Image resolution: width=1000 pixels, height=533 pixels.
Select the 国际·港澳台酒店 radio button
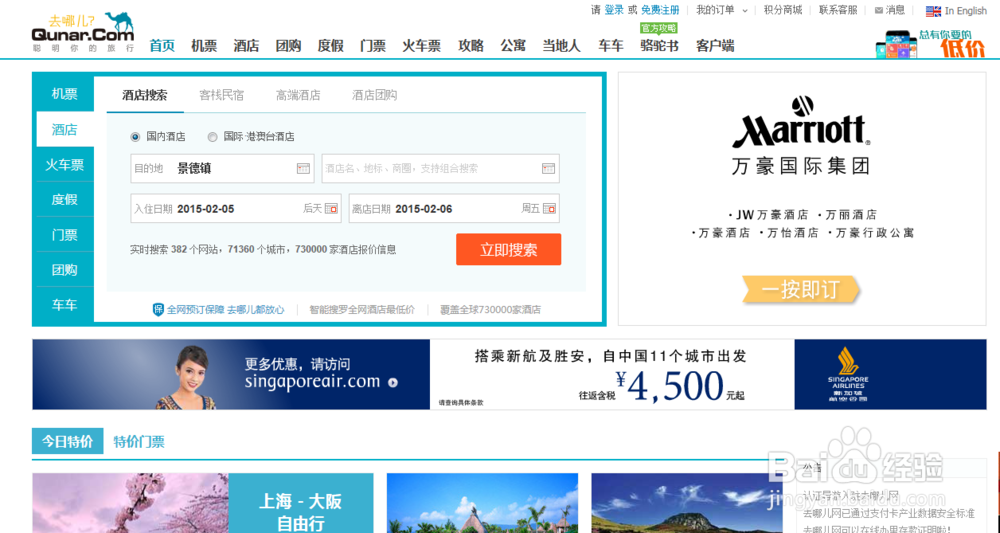click(x=212, y=136)
